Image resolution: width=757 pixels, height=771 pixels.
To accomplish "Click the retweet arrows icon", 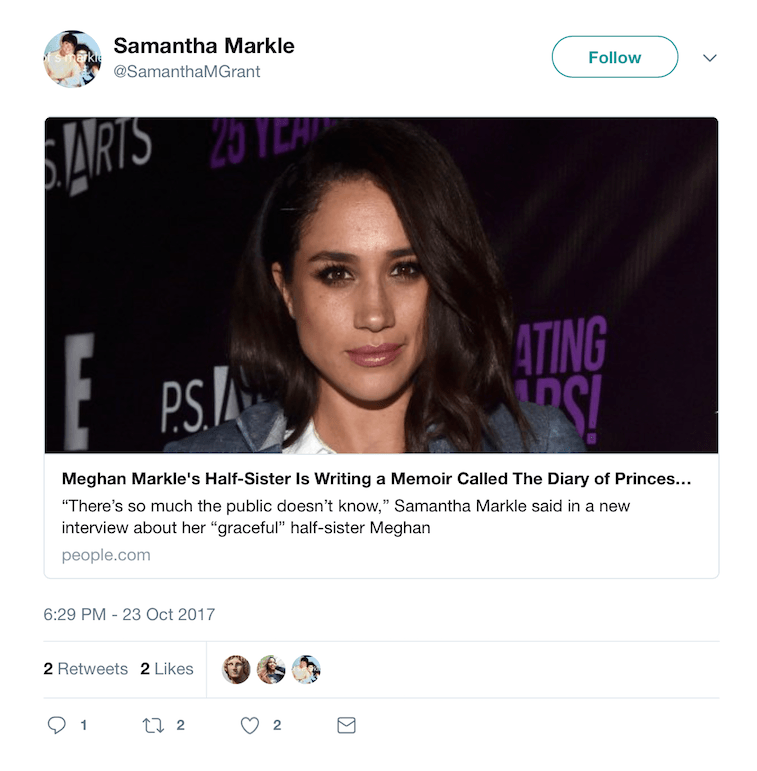I will coord(153,726).
